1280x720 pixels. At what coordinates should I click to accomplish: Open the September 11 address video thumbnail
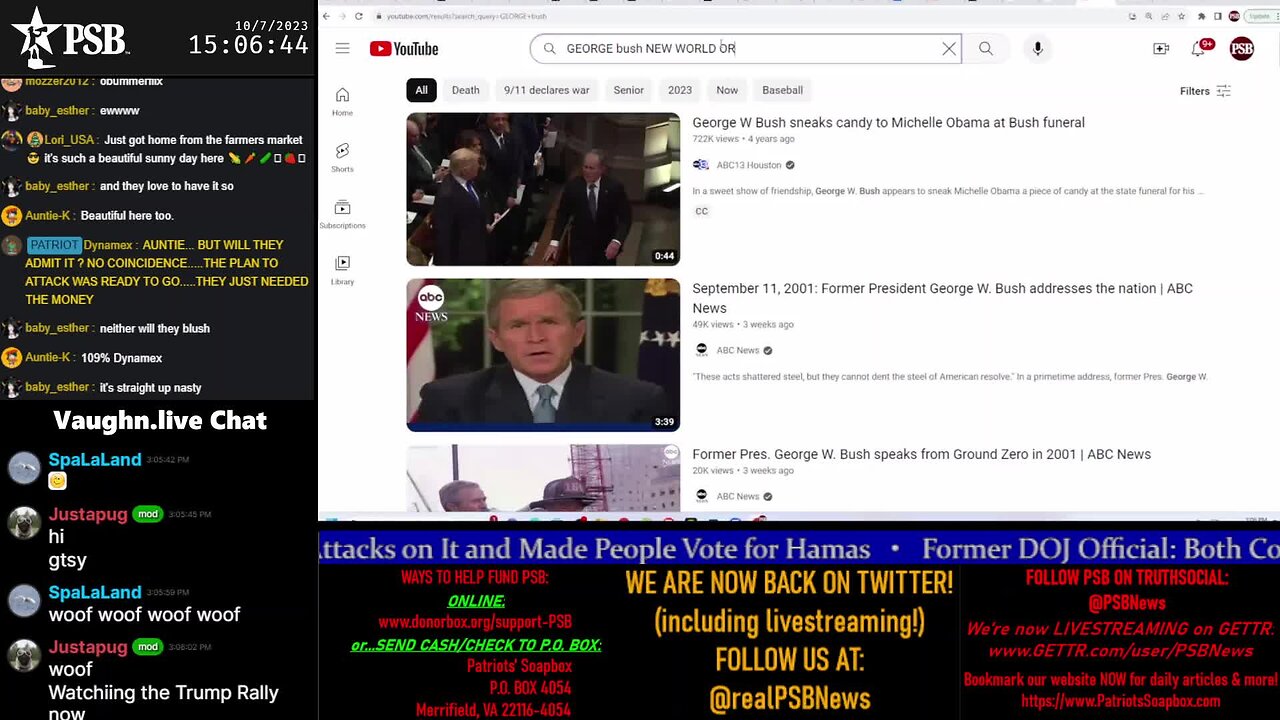click(x=543, y=355)
